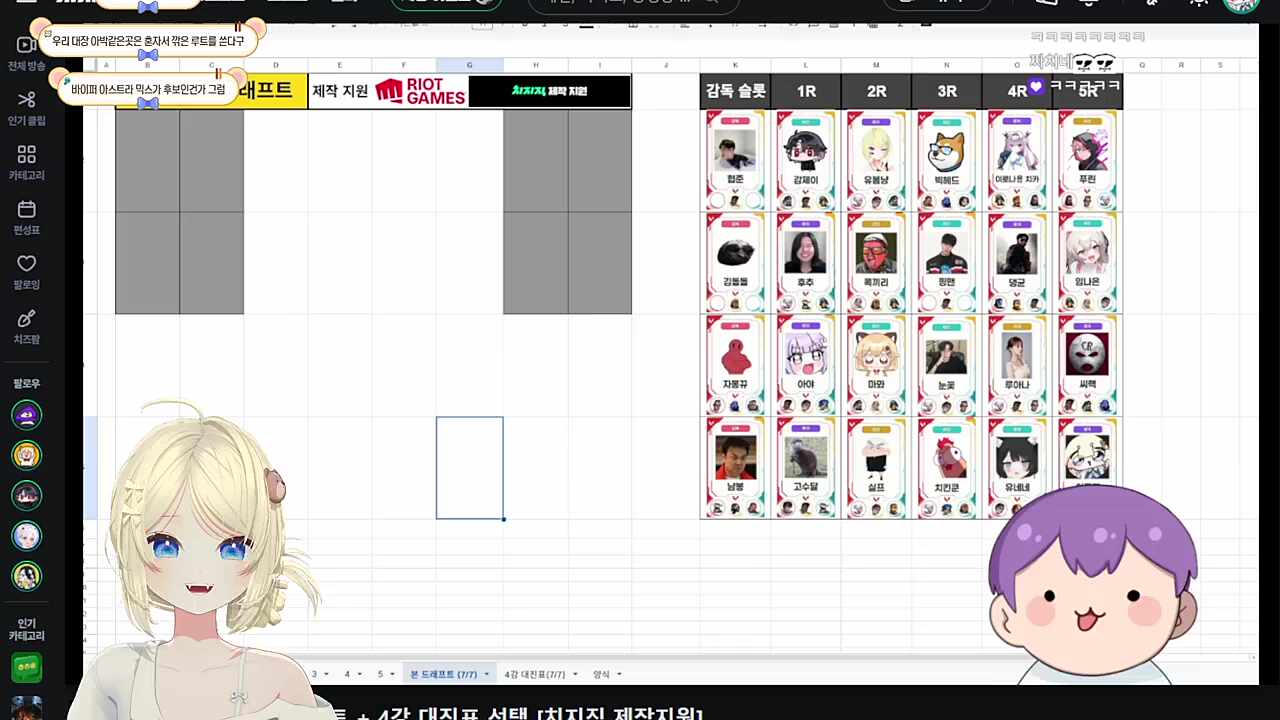Open dropdown arrow of sheet tab 5
Image resolution: width=1280 pixels, height=720 pixels.
coord(394,675)
